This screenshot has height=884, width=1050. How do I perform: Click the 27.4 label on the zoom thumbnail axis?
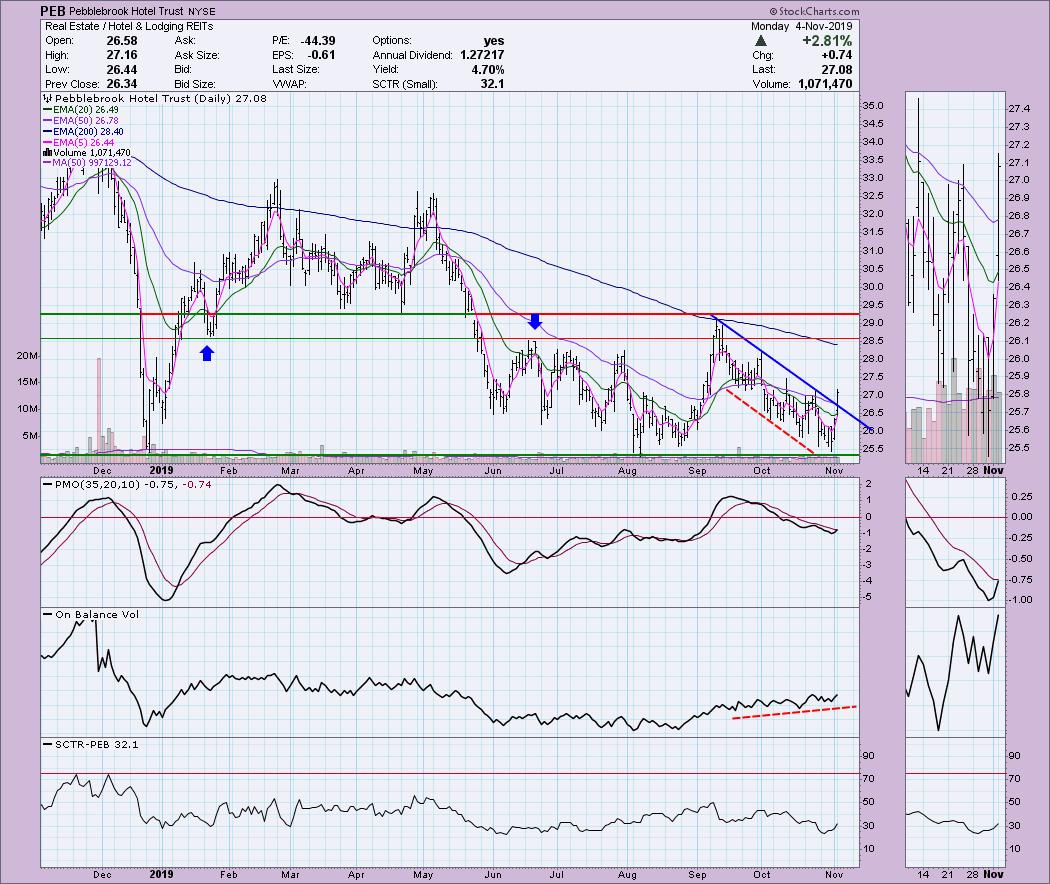tap(1019, 109)
